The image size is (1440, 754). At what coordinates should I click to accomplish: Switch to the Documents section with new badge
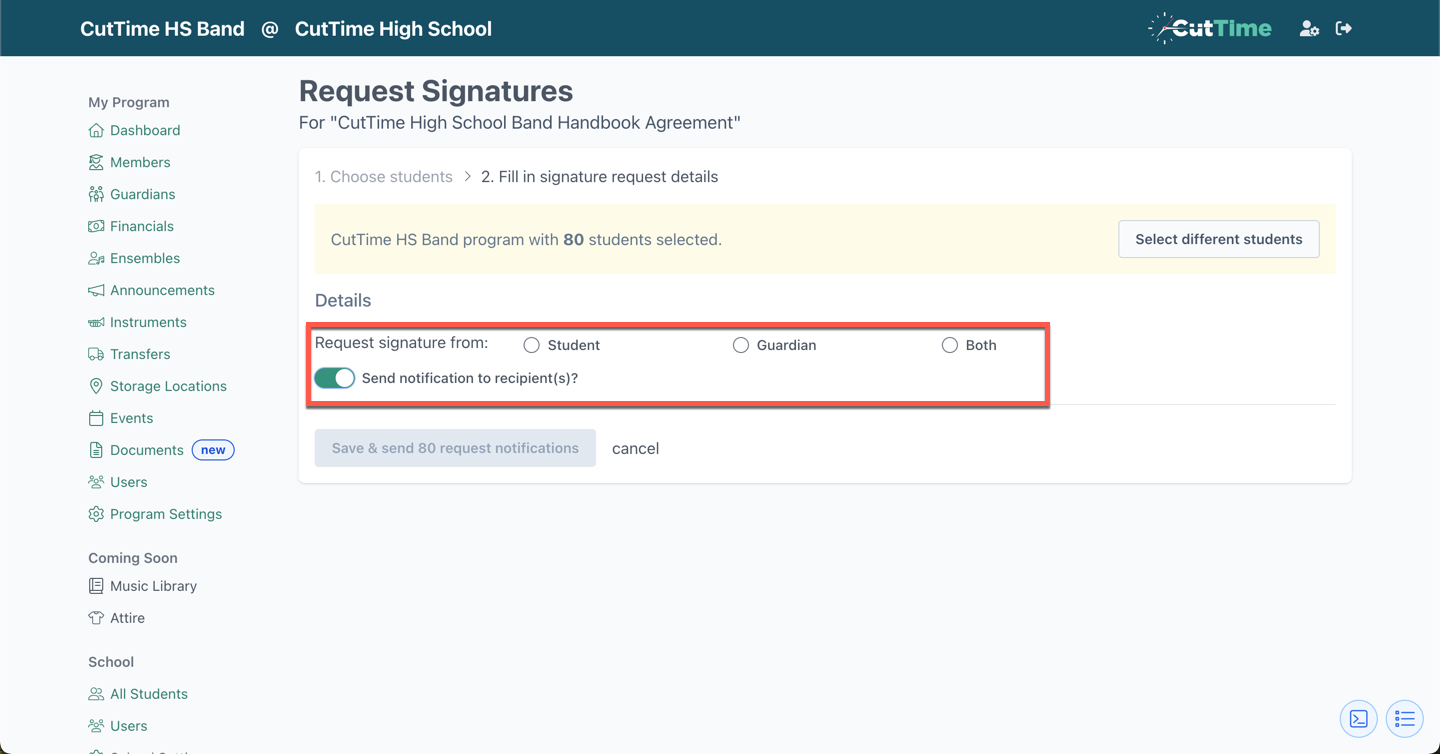coord(147,450)
